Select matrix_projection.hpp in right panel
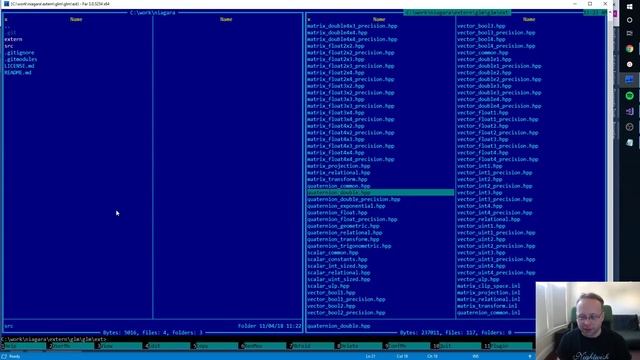Viewport: 640px width, 360px height. 339,166
